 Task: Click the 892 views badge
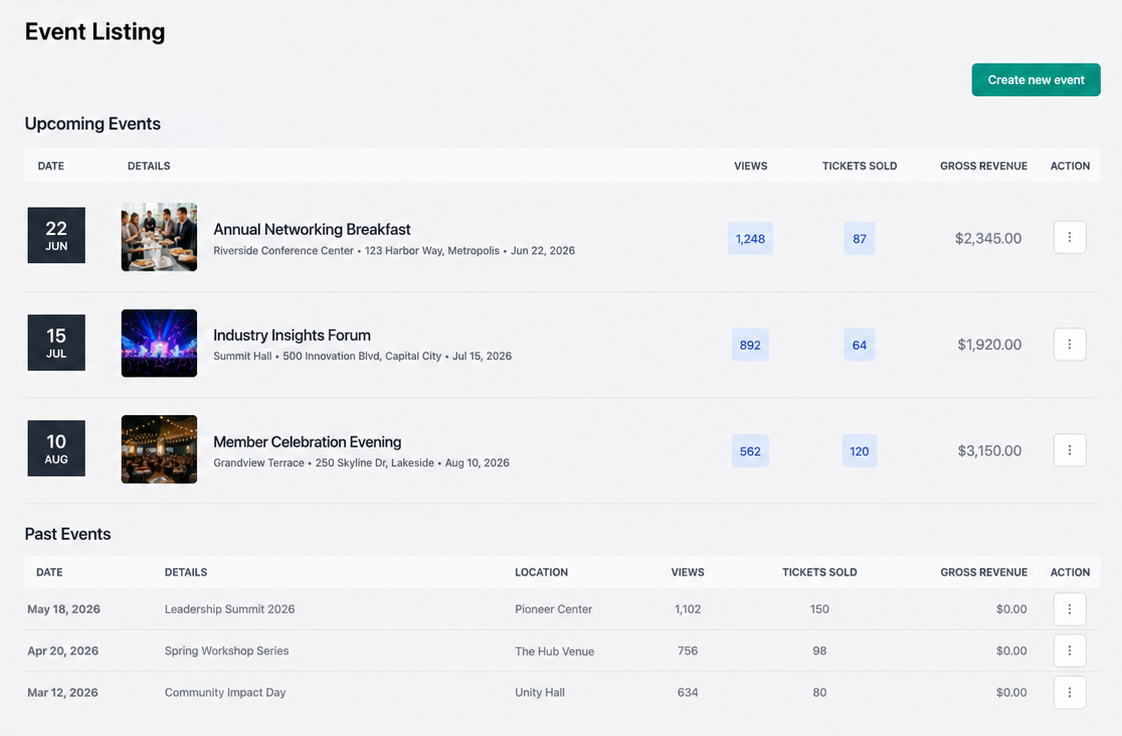click(x=750, y=345)
